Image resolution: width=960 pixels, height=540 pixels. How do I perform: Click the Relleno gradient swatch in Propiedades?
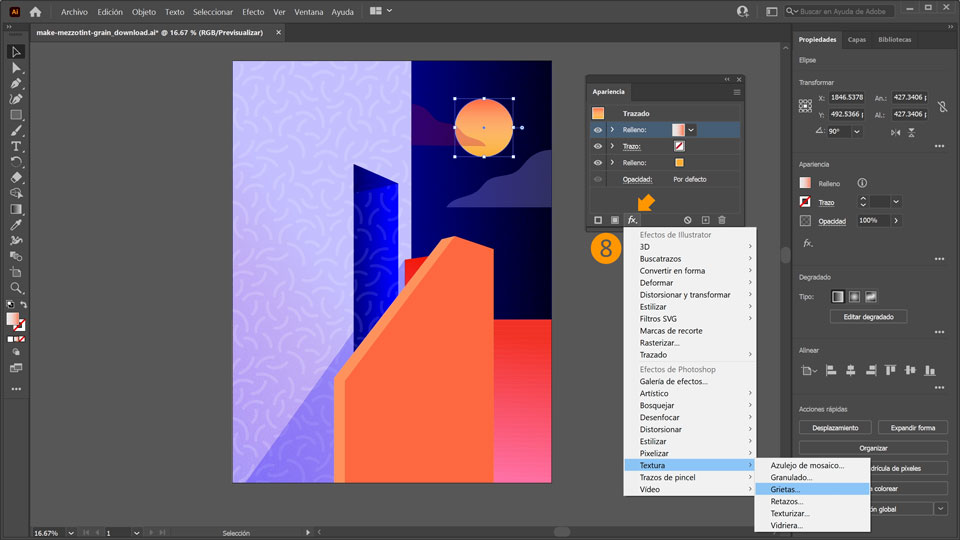[806, 183]
